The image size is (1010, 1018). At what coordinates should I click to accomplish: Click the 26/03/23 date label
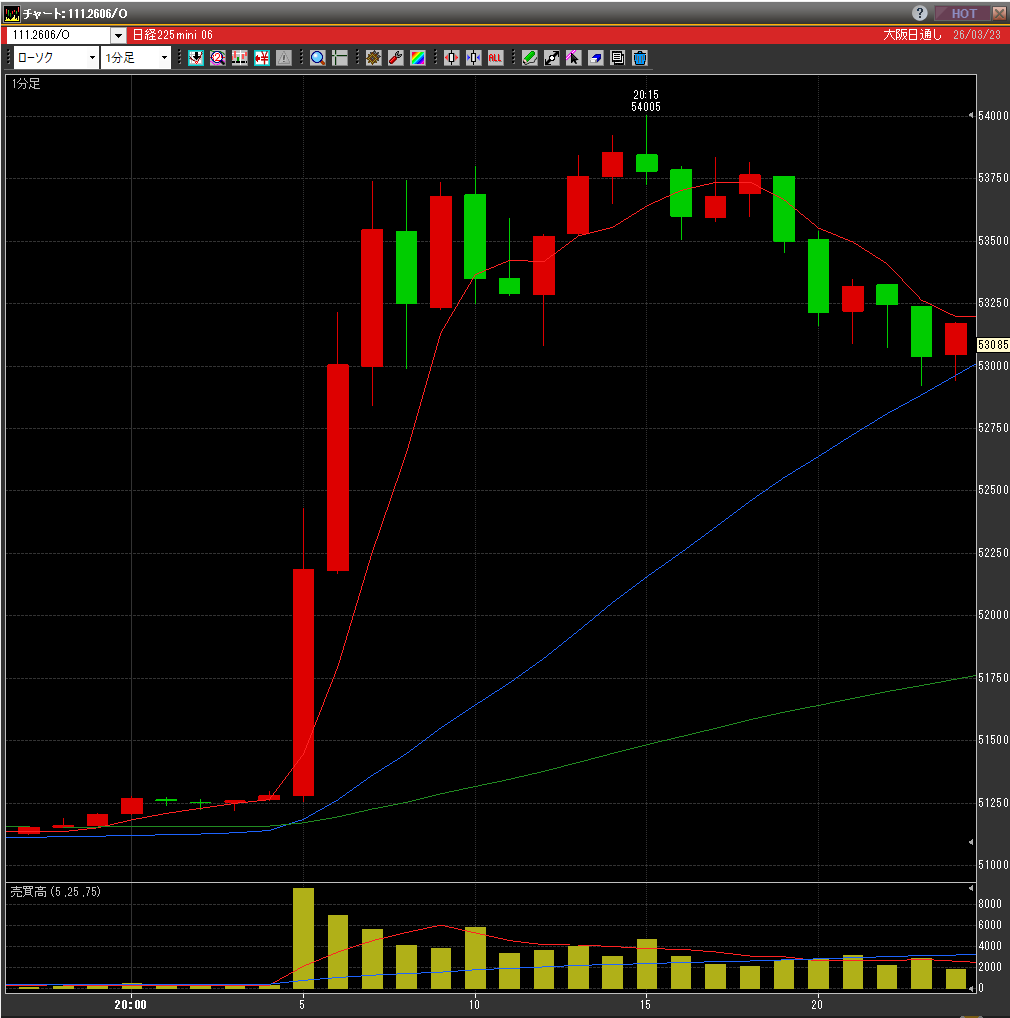(x=977, y=35)
